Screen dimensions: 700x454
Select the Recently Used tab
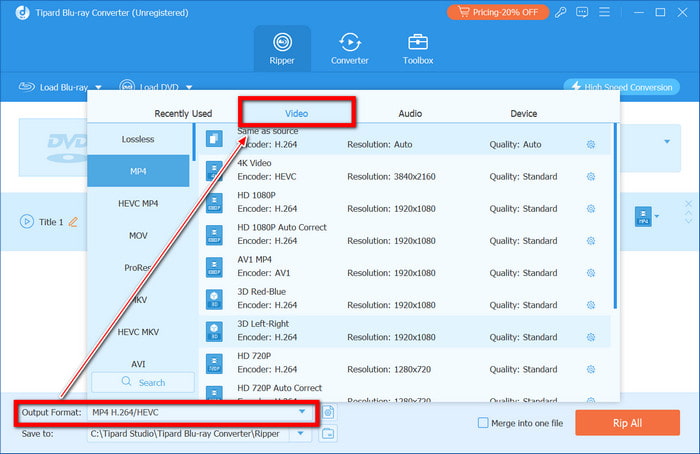tap(183, 113)
